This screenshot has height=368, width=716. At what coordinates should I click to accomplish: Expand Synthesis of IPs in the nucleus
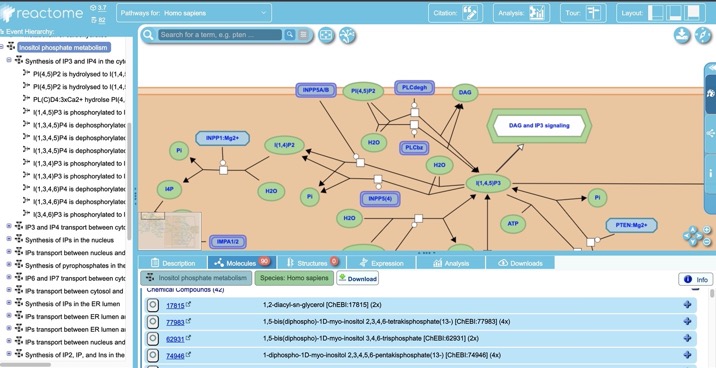[9, 239]
